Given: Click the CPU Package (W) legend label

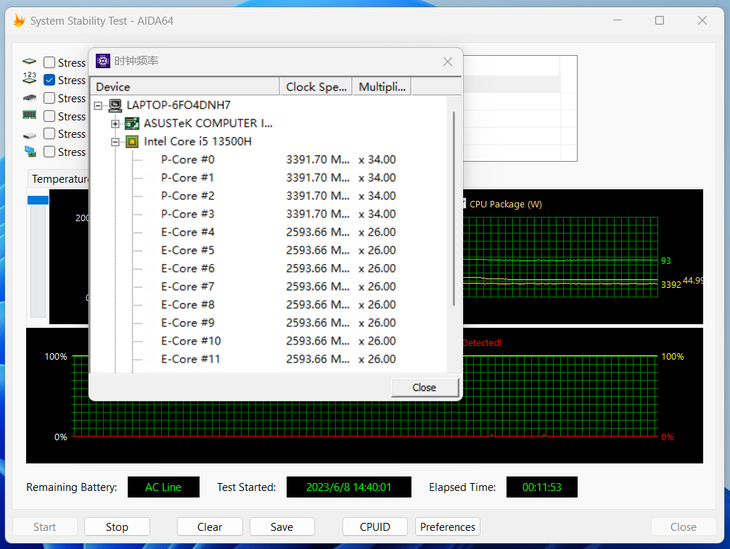Looking at the screenshot, I should point(506,204).
